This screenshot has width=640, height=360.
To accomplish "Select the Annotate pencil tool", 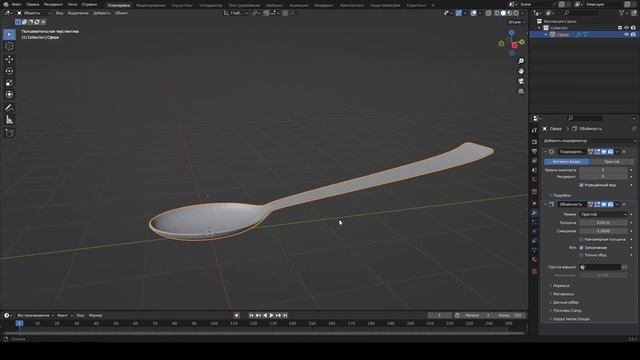I will pyautogui.click(x=9, y=107).
